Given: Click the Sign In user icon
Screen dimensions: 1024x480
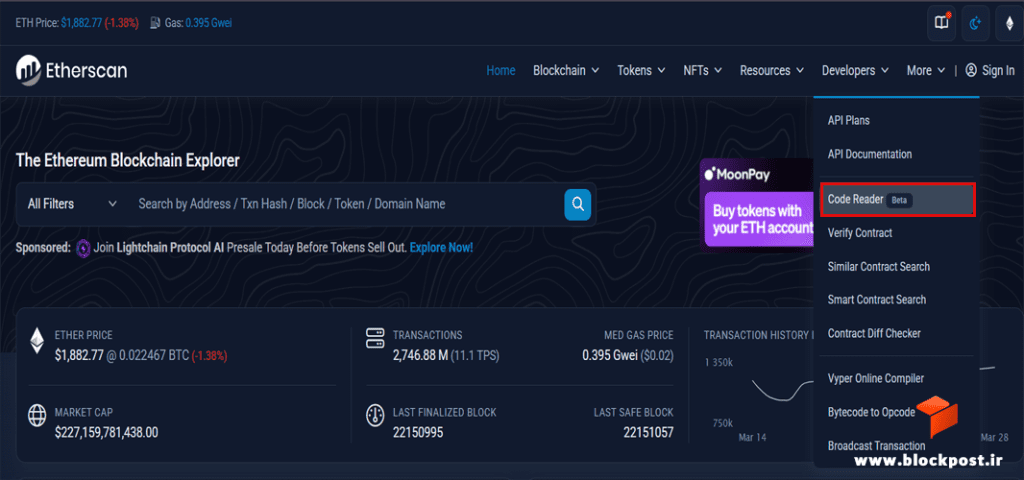Looking at the screenshot, I should point(970,71).
